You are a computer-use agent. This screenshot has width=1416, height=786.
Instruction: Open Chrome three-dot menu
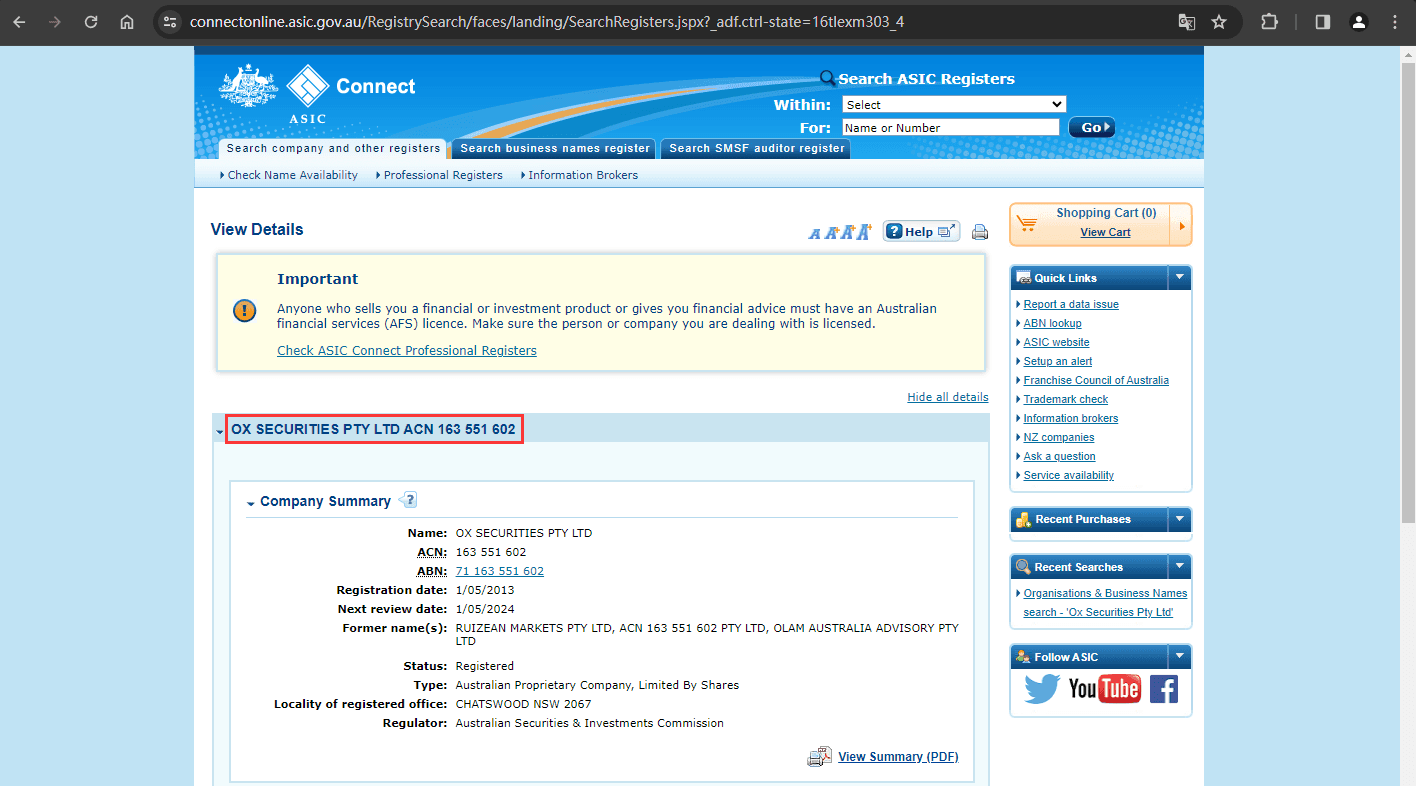click(x=1395, y=21)
